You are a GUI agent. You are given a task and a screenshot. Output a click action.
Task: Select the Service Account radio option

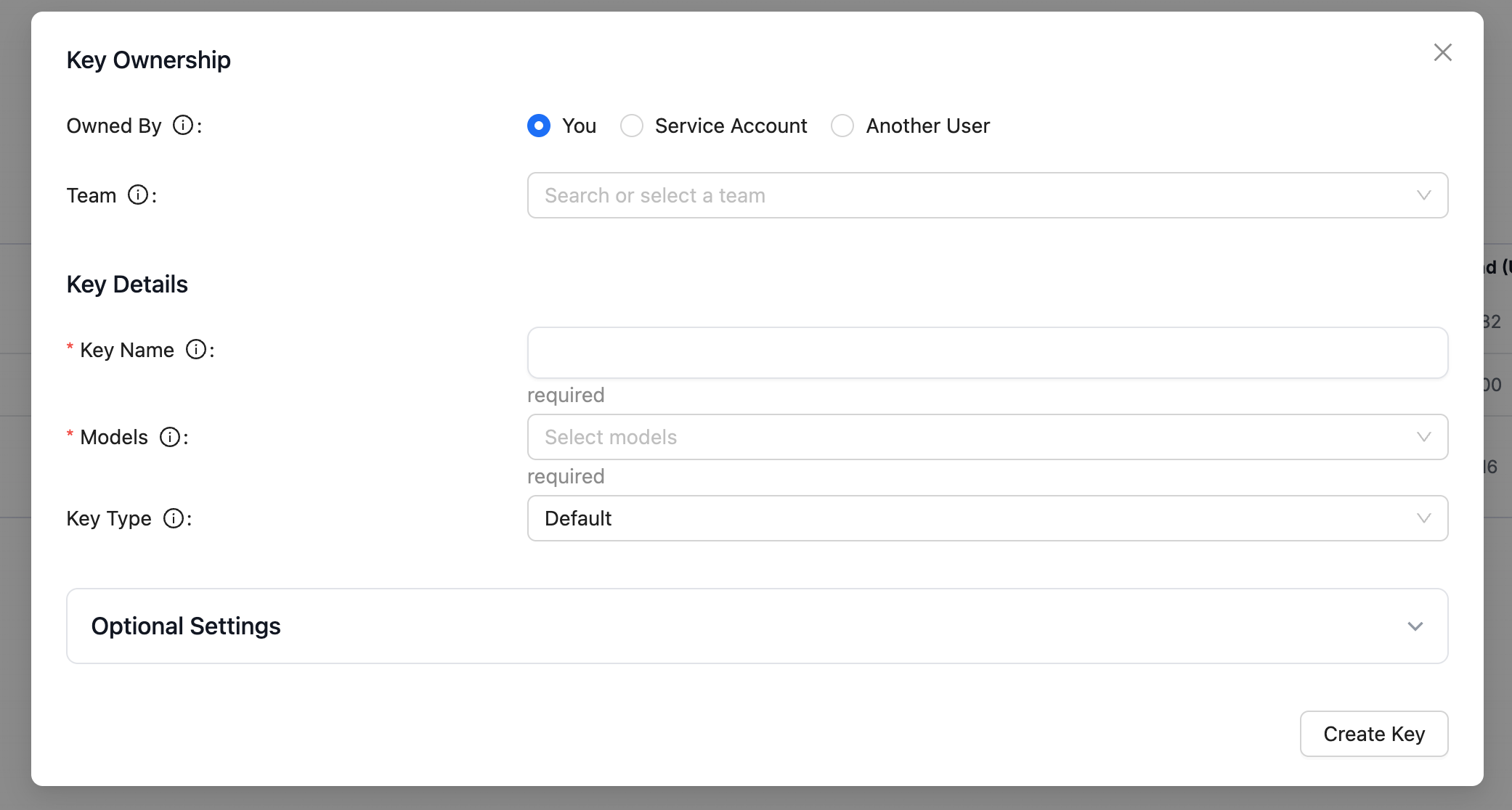point(632,126)
